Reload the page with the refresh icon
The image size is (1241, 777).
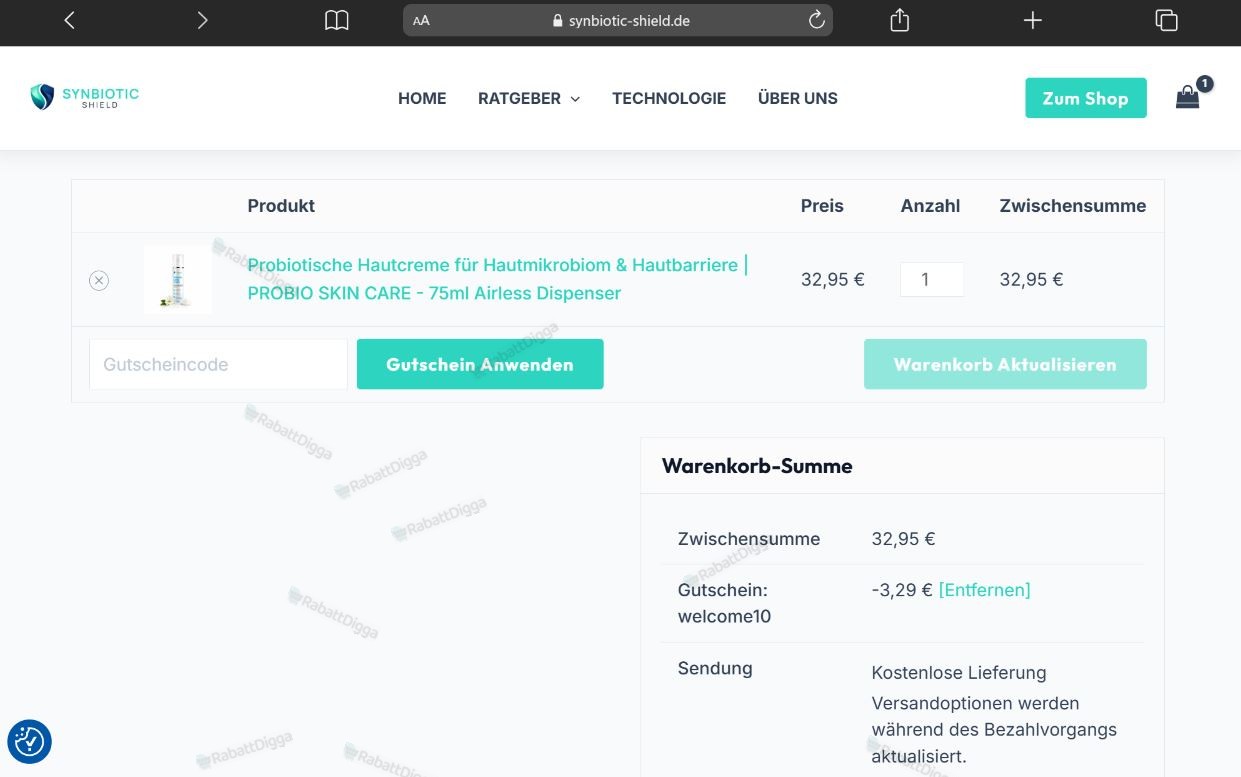click(x=817, y=20)
